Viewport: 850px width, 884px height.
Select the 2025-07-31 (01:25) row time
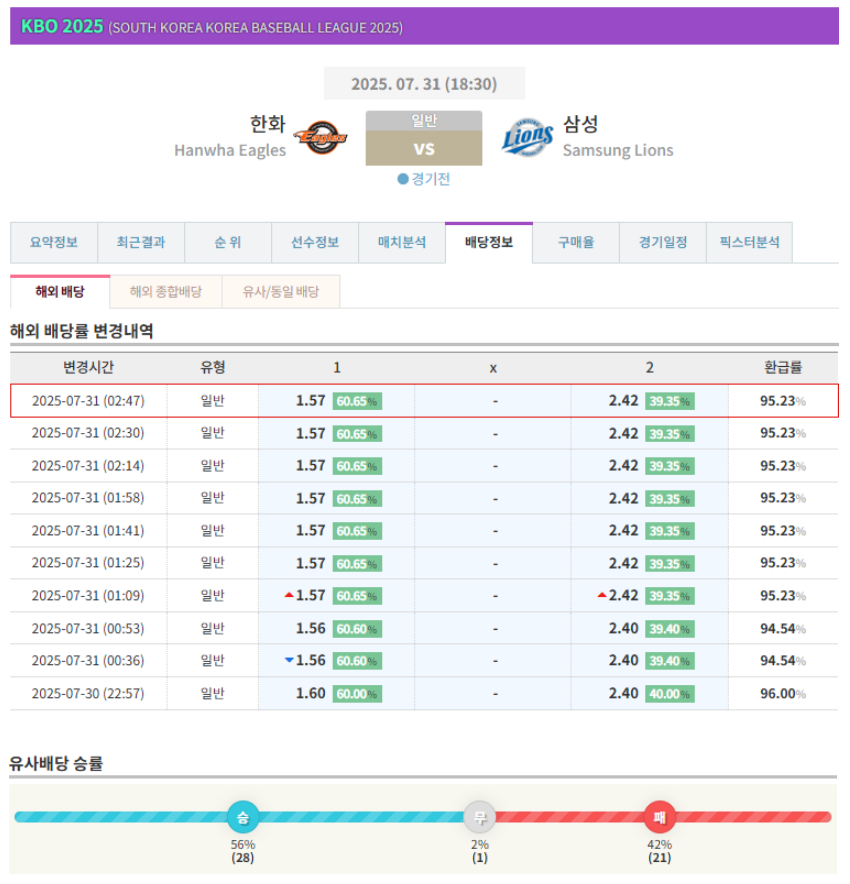coord(88,563)
